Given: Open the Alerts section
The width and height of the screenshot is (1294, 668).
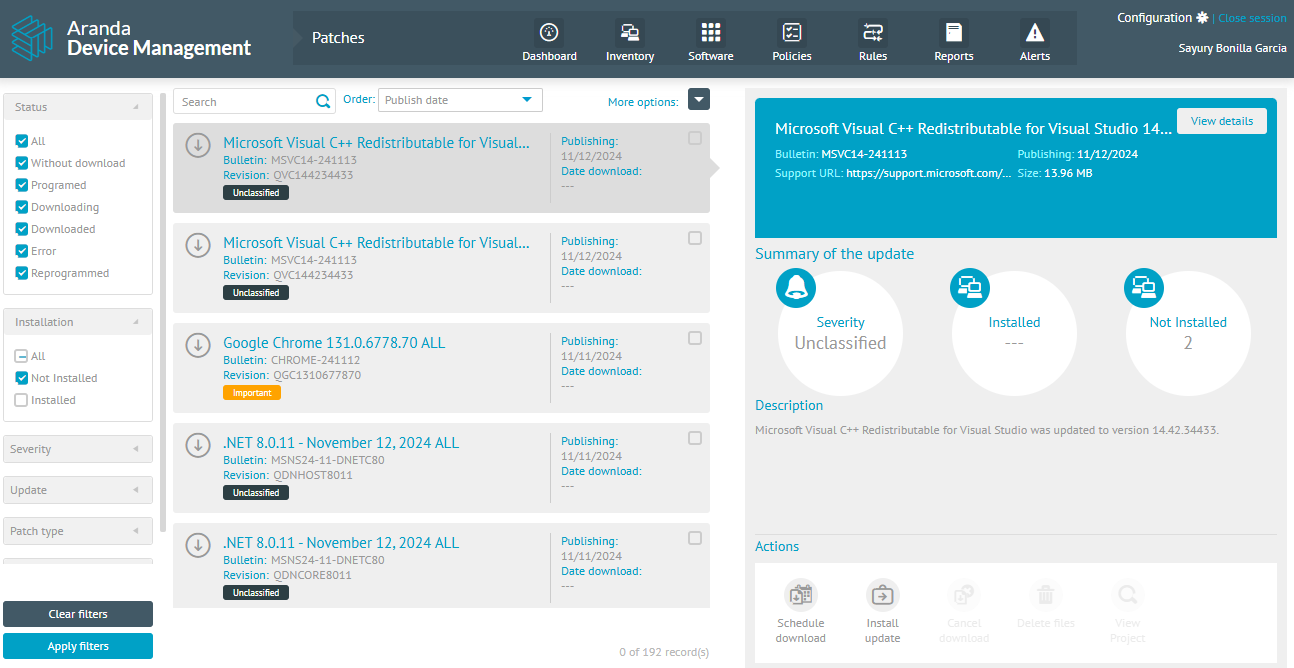Looking at the screenshot, I should [x=1035, y=40].
